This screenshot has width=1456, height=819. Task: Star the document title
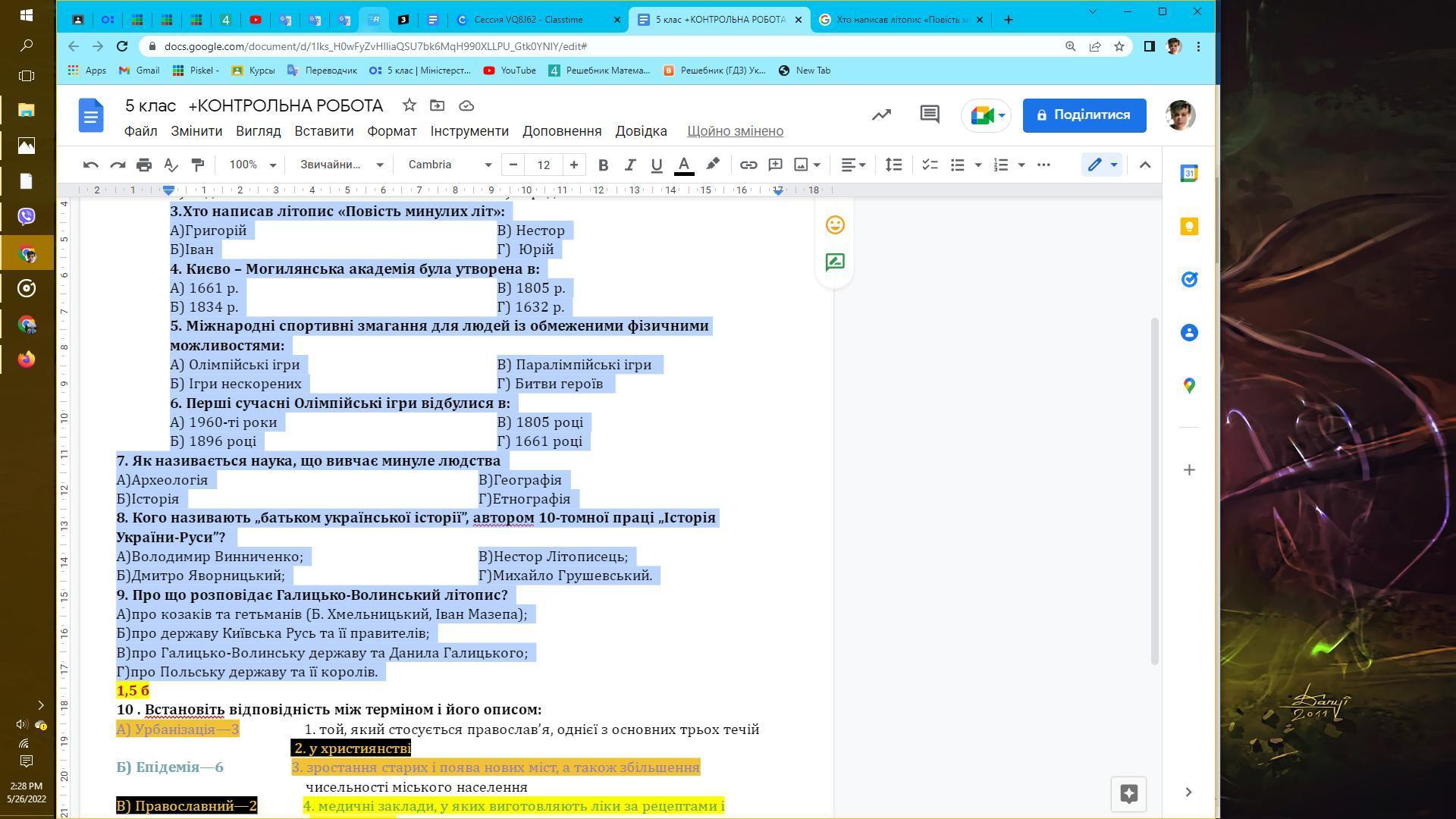[409, 105]
